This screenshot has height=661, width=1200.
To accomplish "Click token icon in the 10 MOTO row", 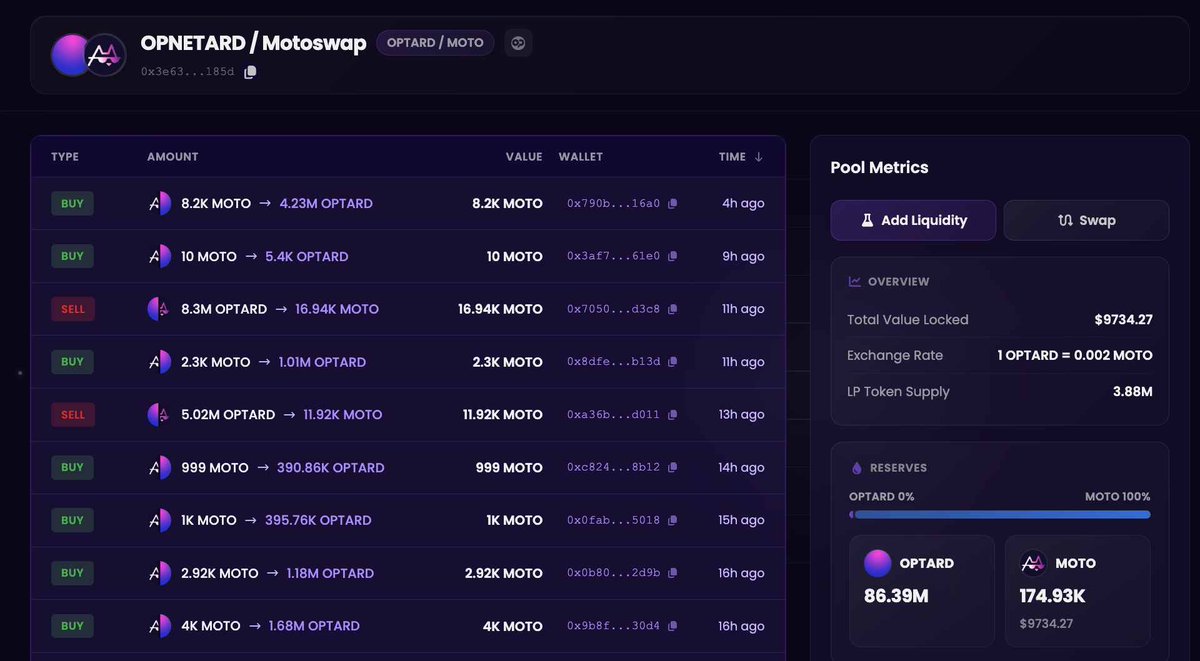I will 159,256.
